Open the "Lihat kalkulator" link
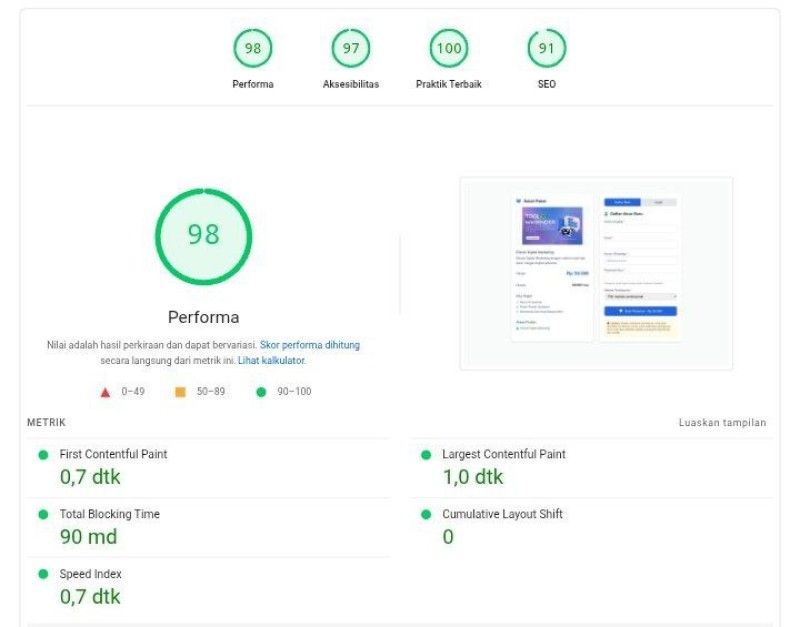Screen dimensions: 800x627 271,360
